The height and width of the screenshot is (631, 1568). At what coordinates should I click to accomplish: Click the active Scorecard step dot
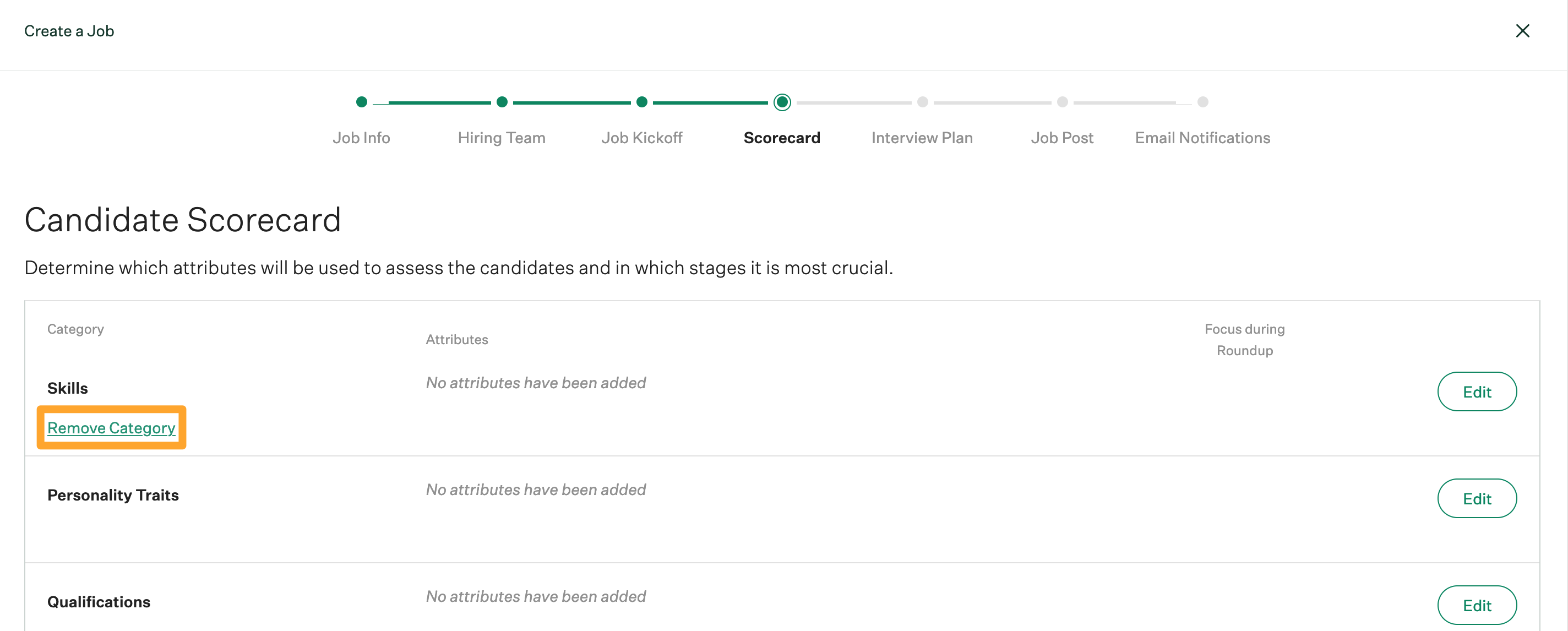(x=782, y=102)
